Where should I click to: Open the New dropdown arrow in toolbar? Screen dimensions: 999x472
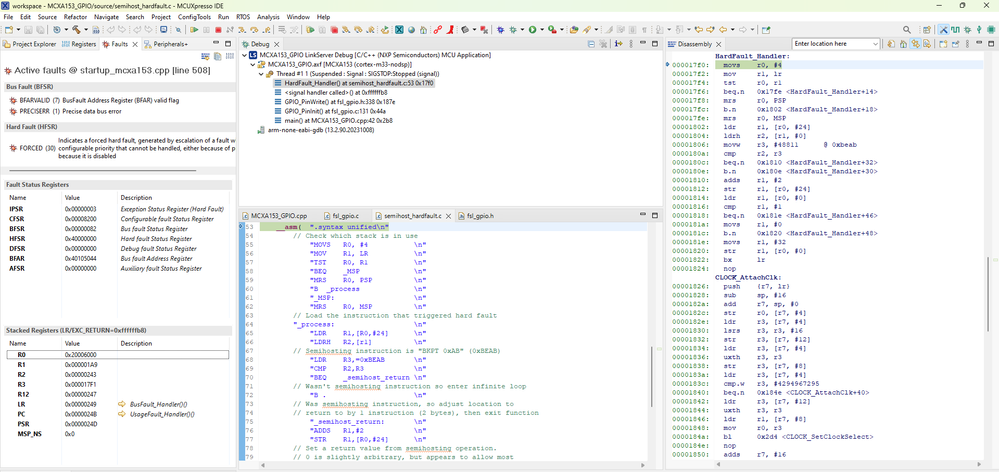(x=18, y=29)
